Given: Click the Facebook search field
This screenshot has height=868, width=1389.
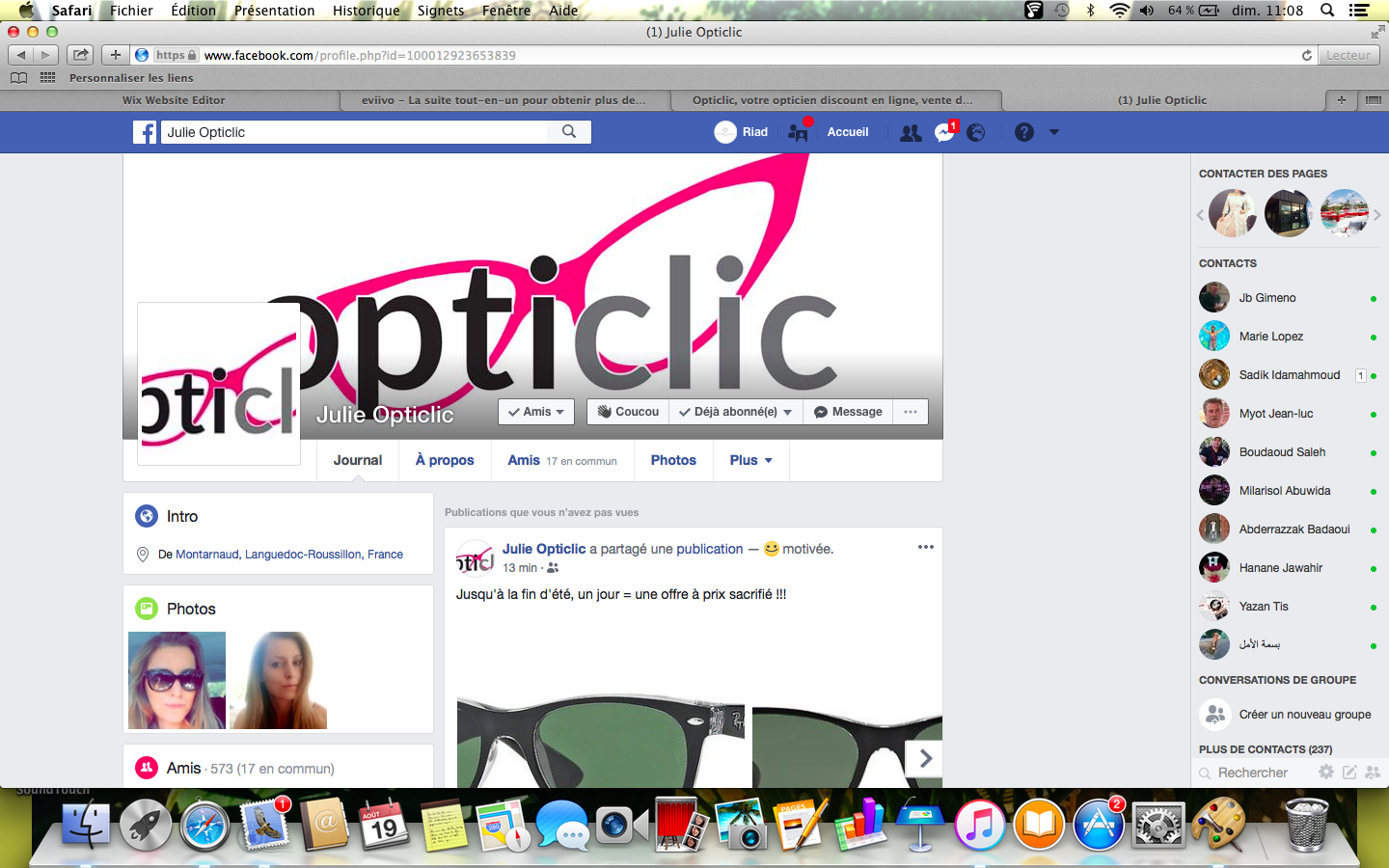Looking at the screenshot, I should pyautogui.click(x=354, y=132).
